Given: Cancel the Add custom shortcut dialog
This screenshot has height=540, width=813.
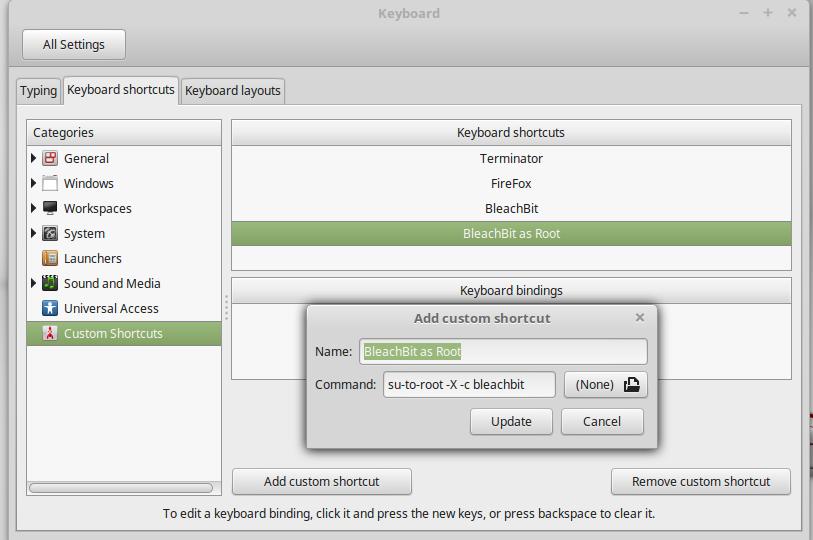Looking at the screenshot, I should (x=602, y=421).
